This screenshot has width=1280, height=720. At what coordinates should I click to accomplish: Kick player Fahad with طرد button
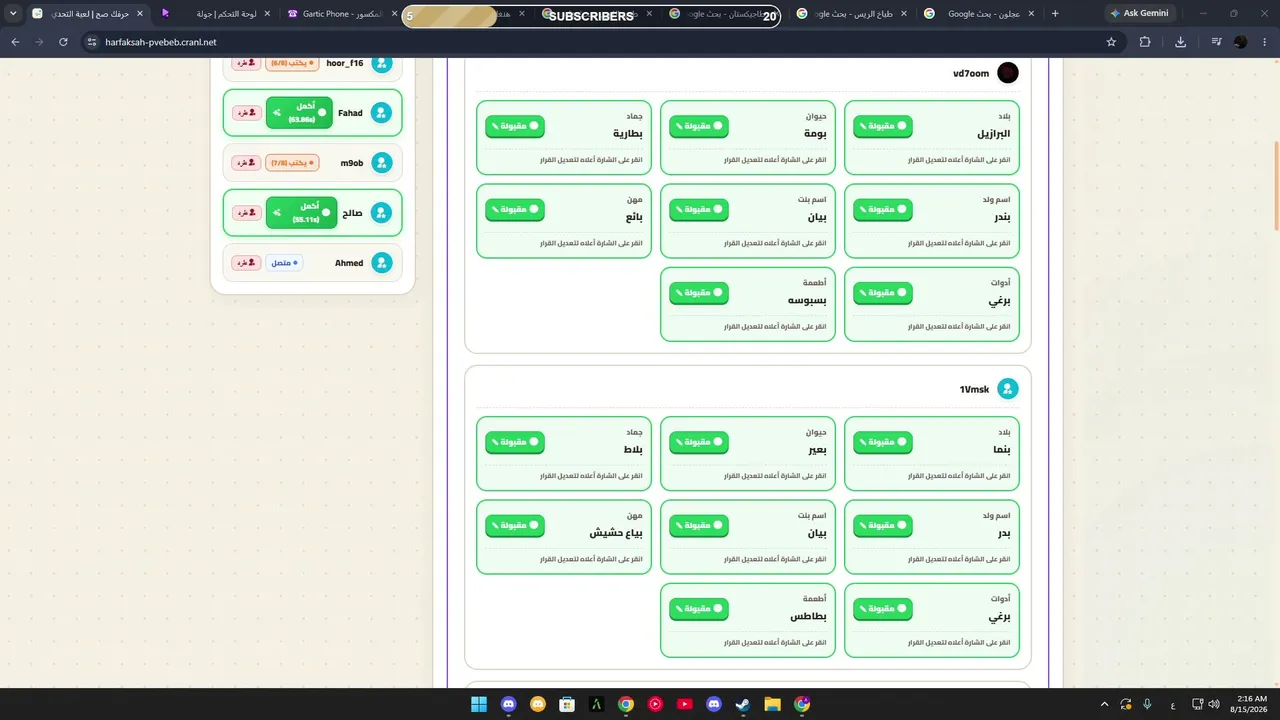[246, 113]
